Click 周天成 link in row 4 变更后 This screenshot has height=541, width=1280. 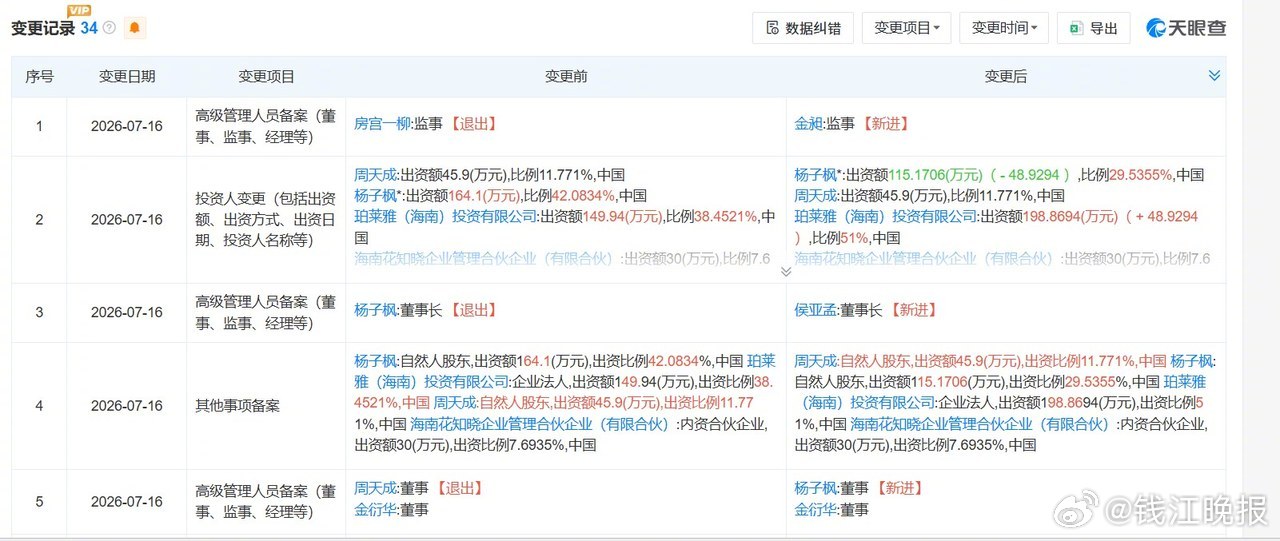[x=816, y=361]
